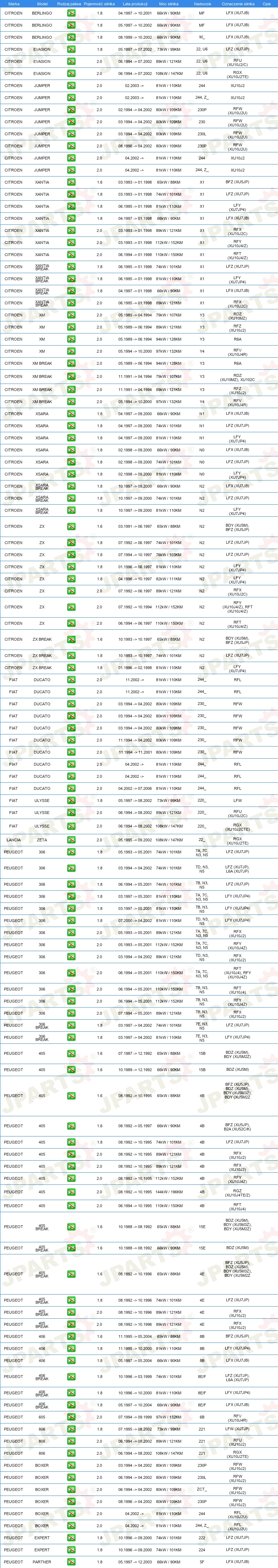
Task: Click fuel icon in Evasion 73kW row
Action: (71, 49)
